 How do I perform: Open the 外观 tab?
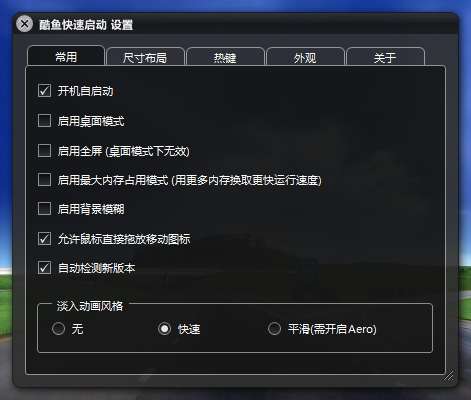tap(305, 58)
